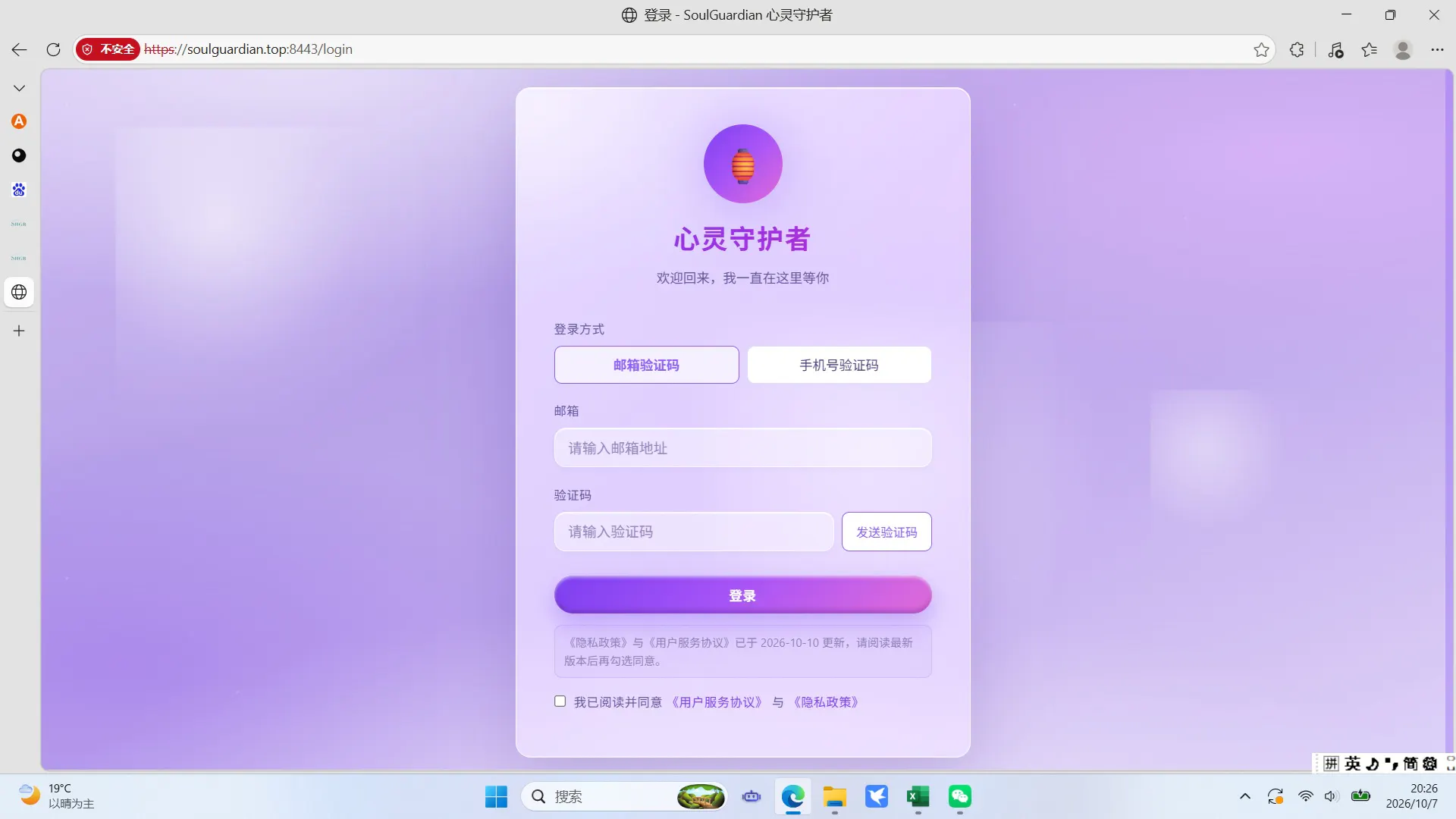Show hidden system tray icons
This screenshot has height=819, width=1456.
click(x=1245, y=796)
